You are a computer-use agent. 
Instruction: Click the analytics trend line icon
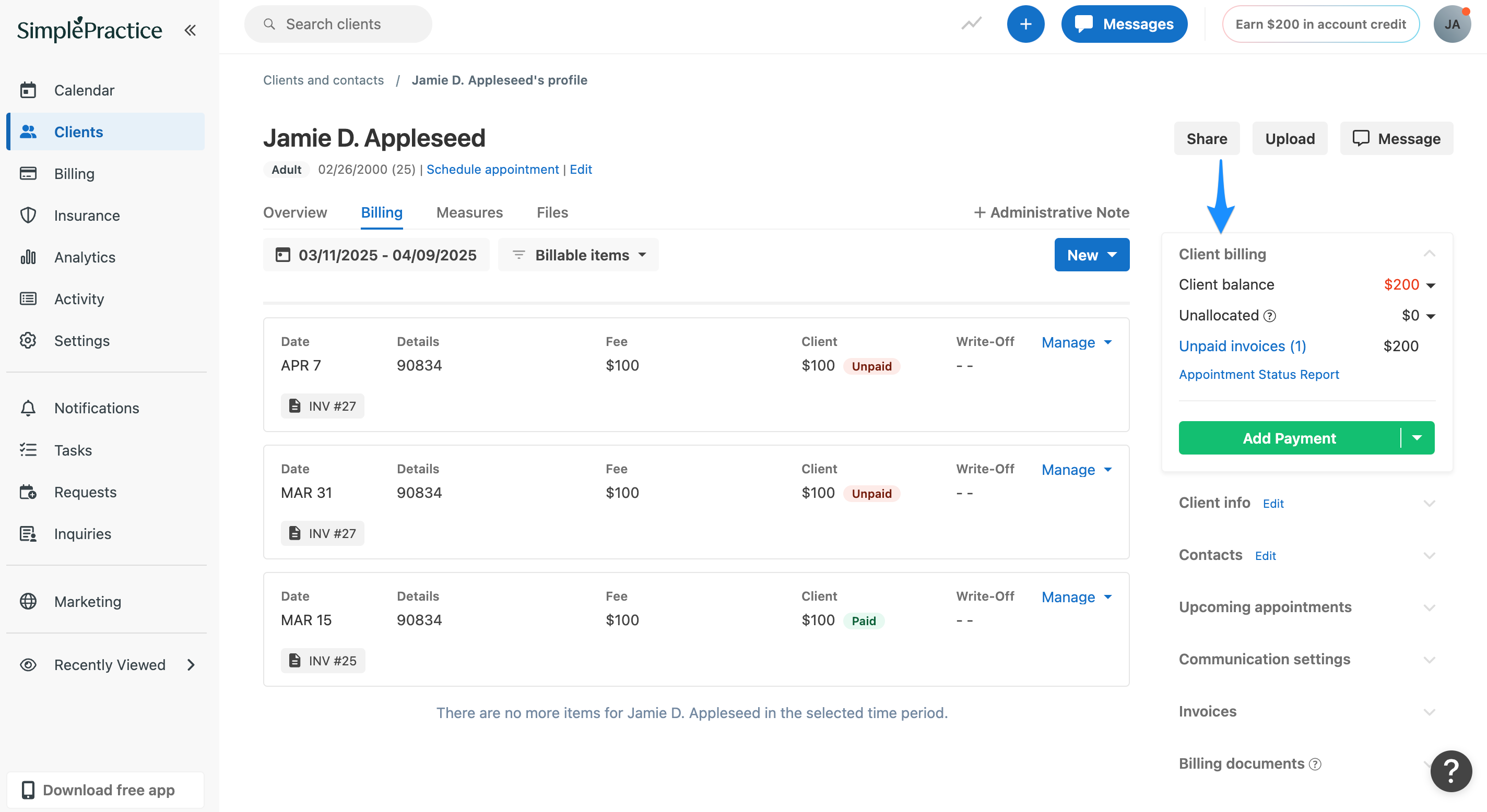pos(972,24)
